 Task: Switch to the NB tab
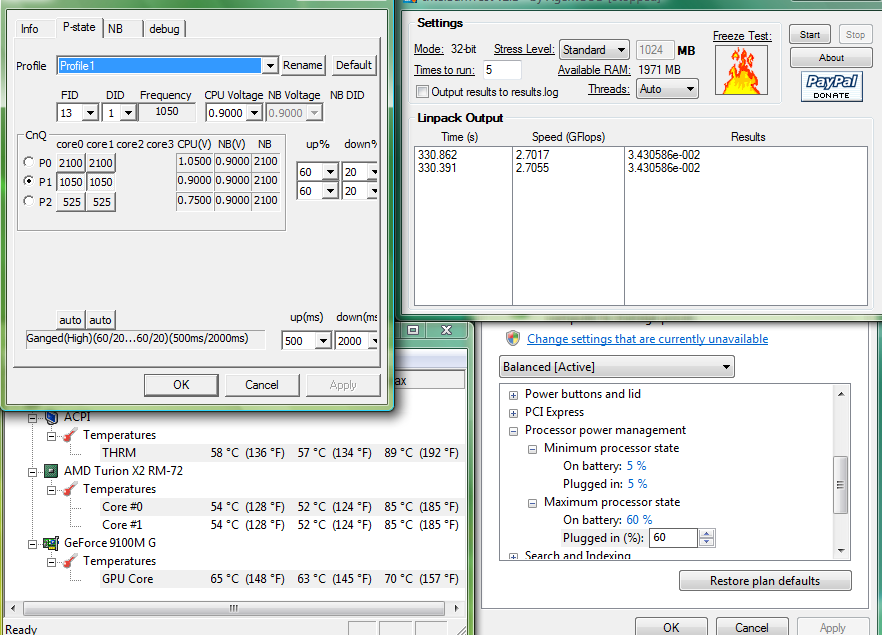point(116,28)
